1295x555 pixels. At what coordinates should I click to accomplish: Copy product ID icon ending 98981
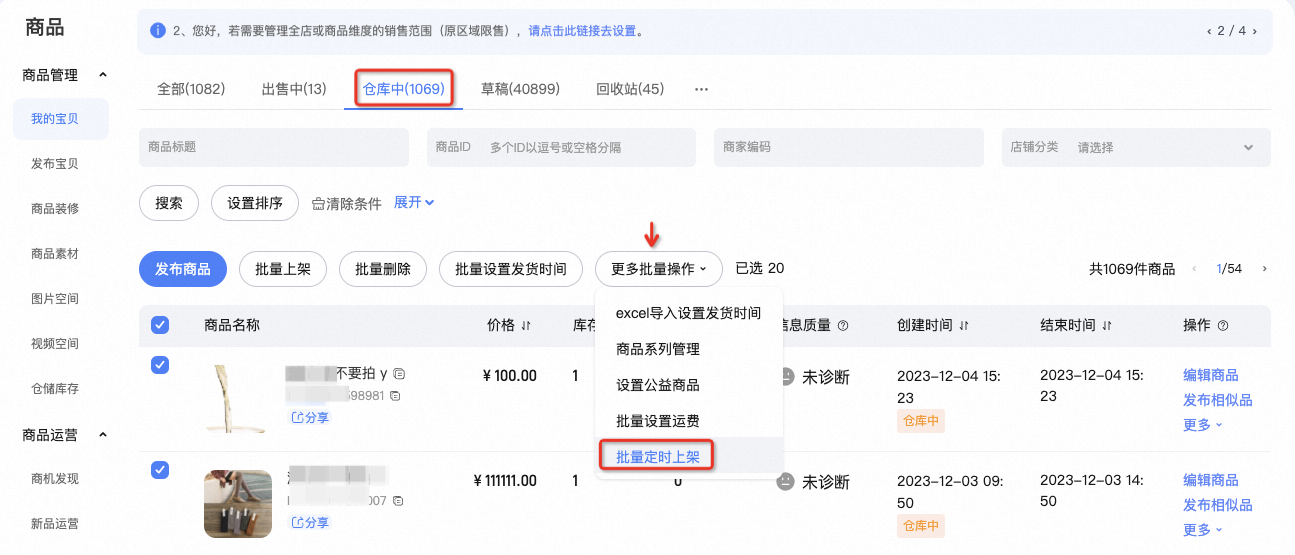point(394,396)
